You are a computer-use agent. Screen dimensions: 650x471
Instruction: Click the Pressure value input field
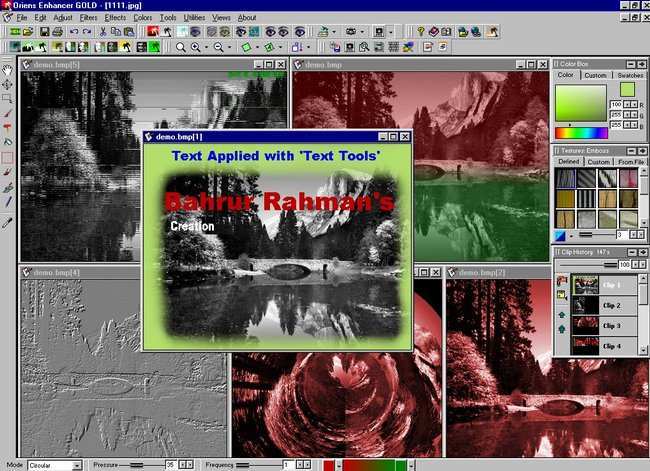point(171,465)
